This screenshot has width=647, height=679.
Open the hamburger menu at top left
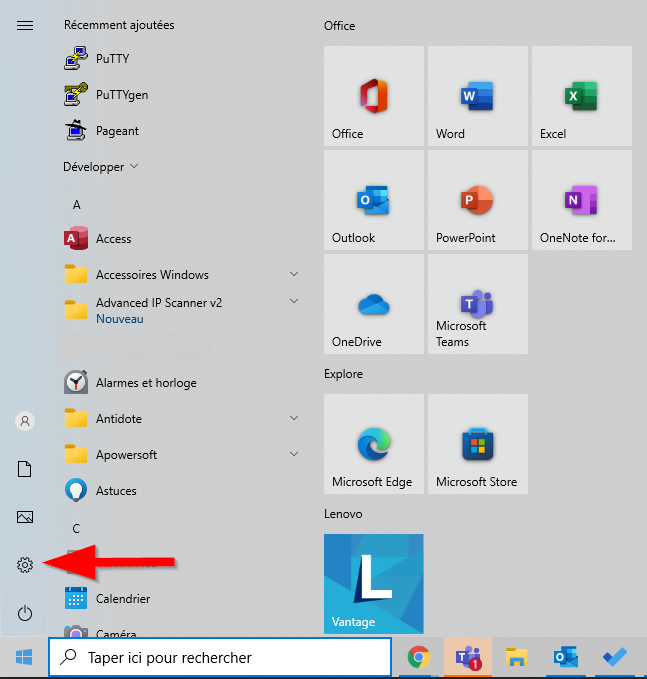[25, 26]
